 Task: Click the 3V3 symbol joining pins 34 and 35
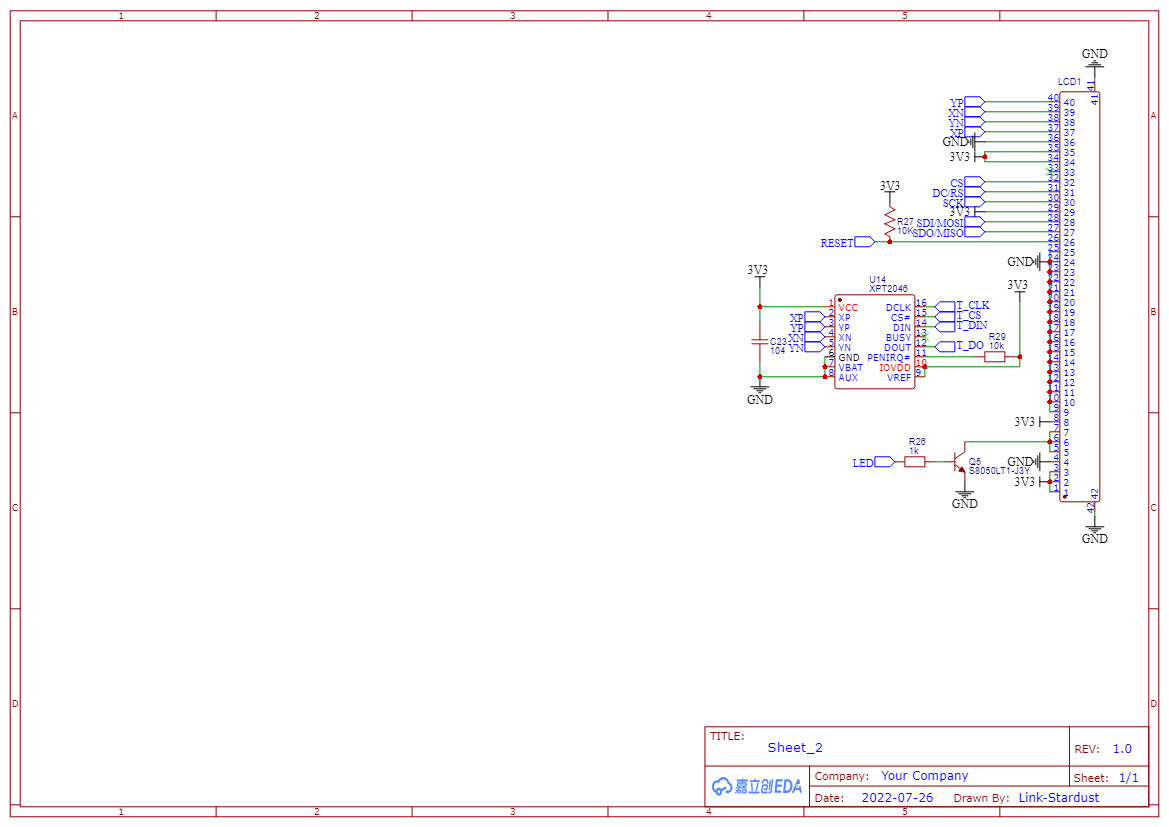point(965,157)
